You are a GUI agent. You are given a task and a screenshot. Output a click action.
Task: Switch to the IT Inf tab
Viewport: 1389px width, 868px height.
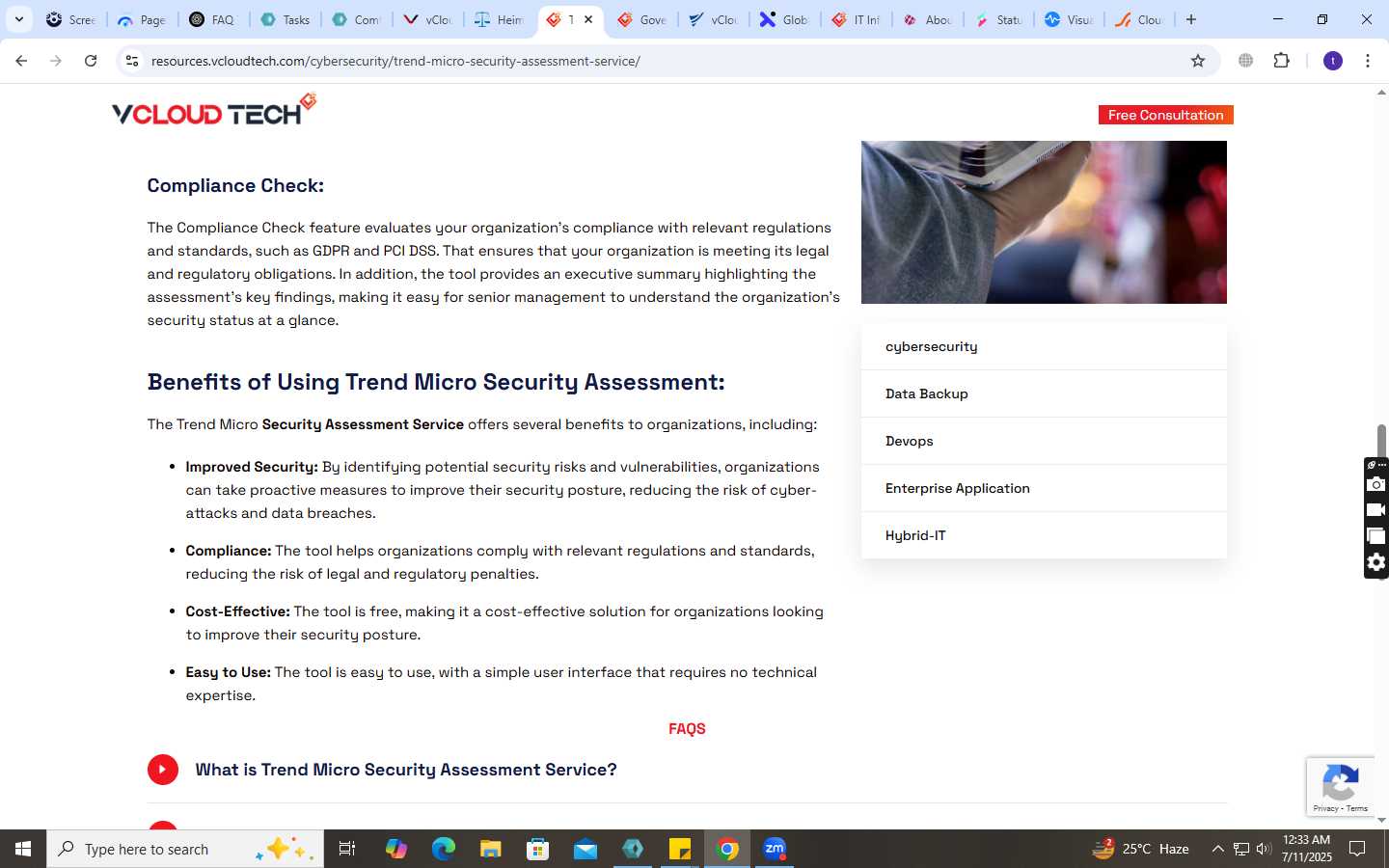tap(856, 19)
